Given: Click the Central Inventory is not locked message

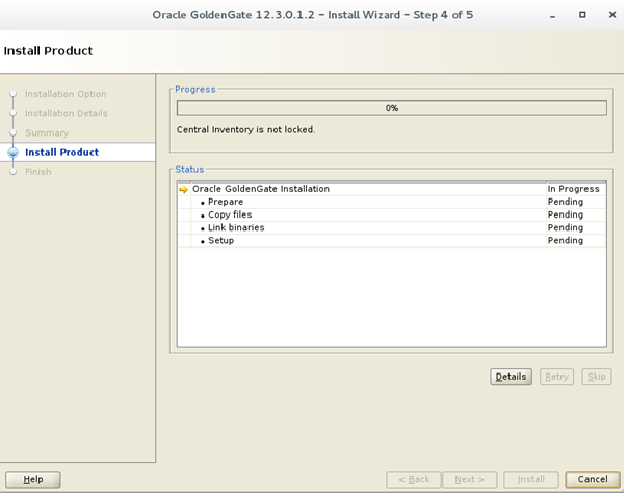Looking at the screenshot, I should 246,130.
